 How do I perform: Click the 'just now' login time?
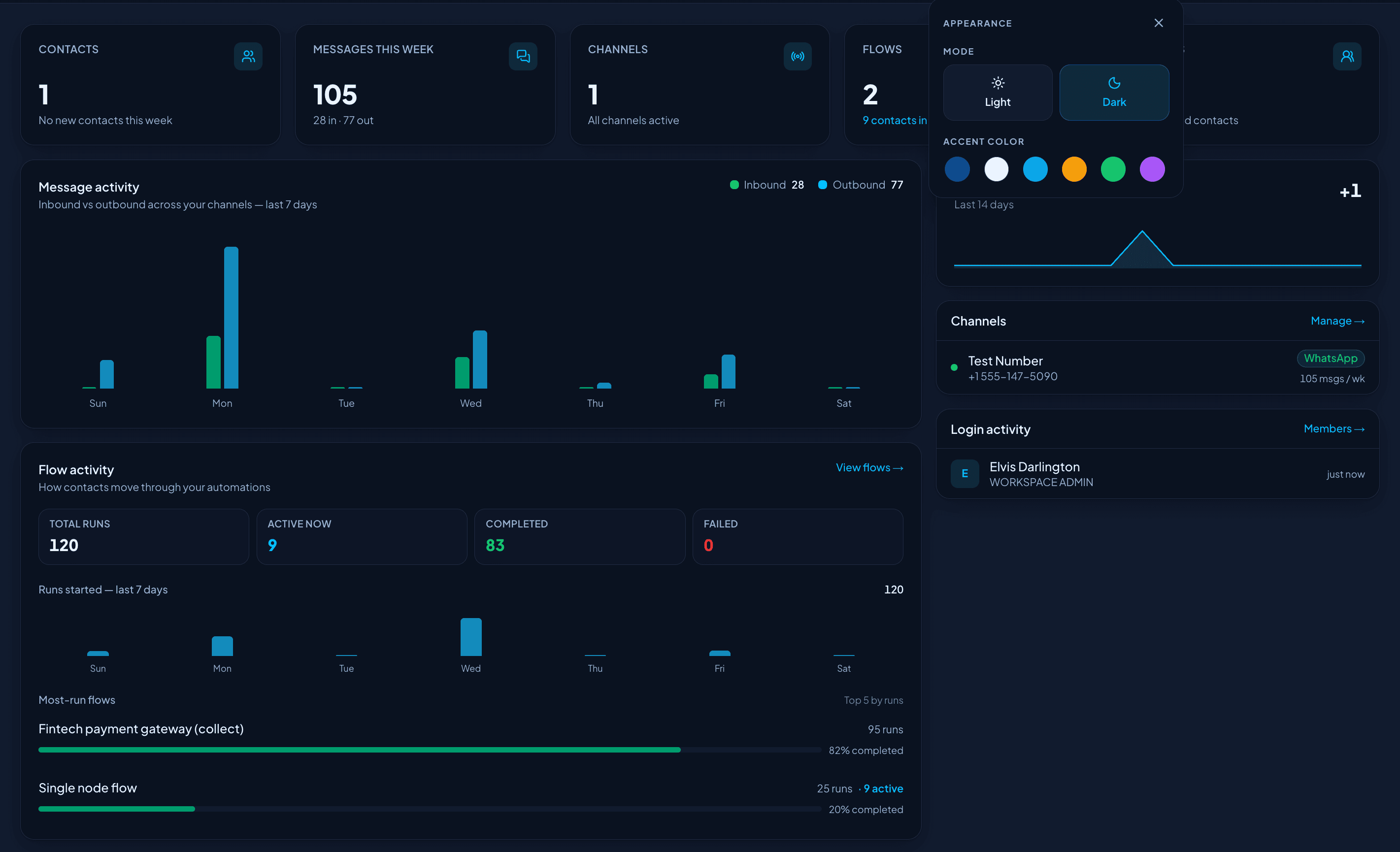pyautogui.click(x=1345, y=474)
